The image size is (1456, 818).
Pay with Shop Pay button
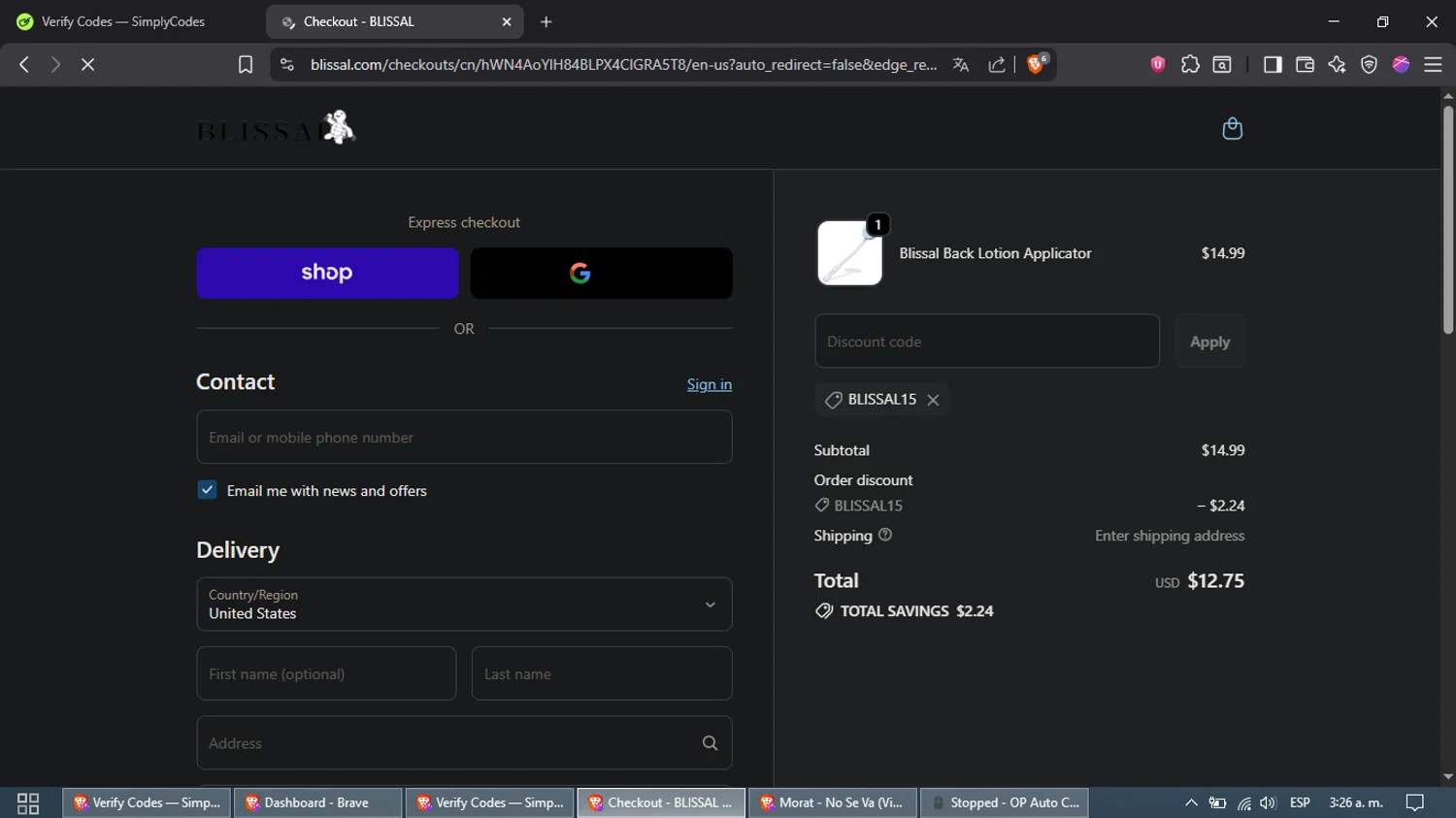point(327,273)
